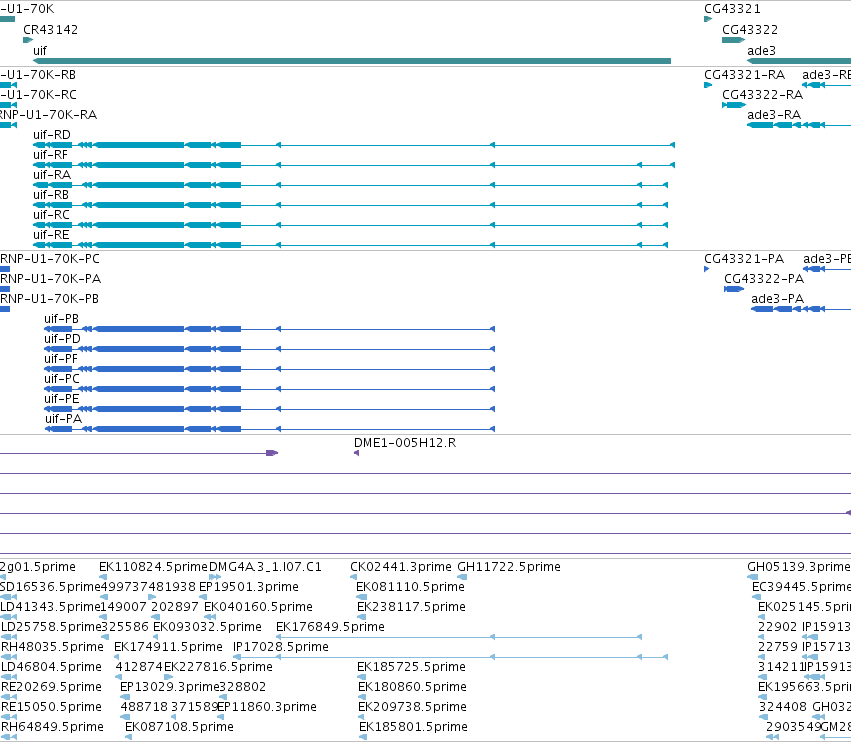This screenshot has height=742, width=851.
Task: Select the uif gene bar
Action: (x=352, y=61)
